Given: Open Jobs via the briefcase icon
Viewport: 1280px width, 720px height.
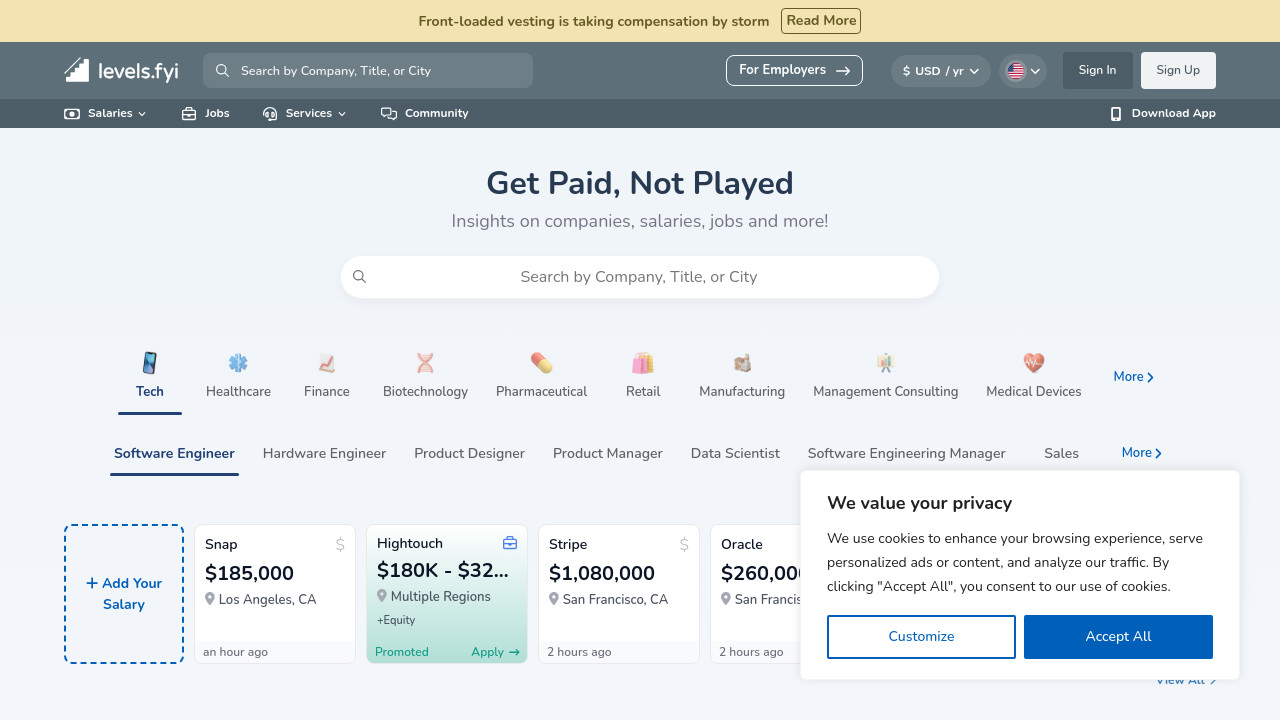Looking at the screenshot, I should tap(188, 113).
